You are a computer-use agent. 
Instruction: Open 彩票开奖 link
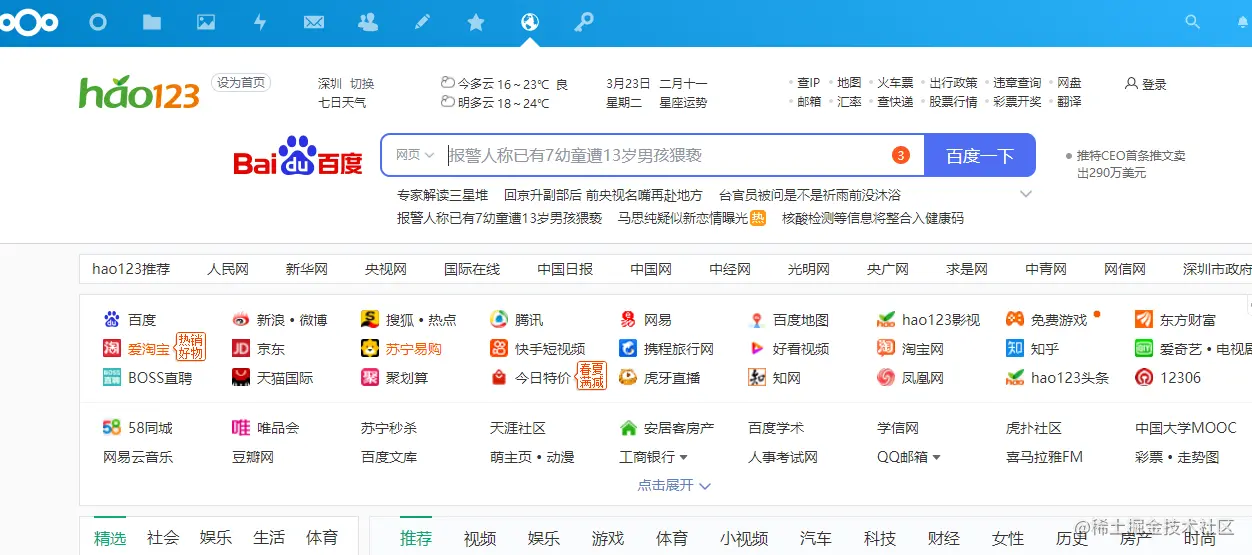click(x=1017, y=101)
